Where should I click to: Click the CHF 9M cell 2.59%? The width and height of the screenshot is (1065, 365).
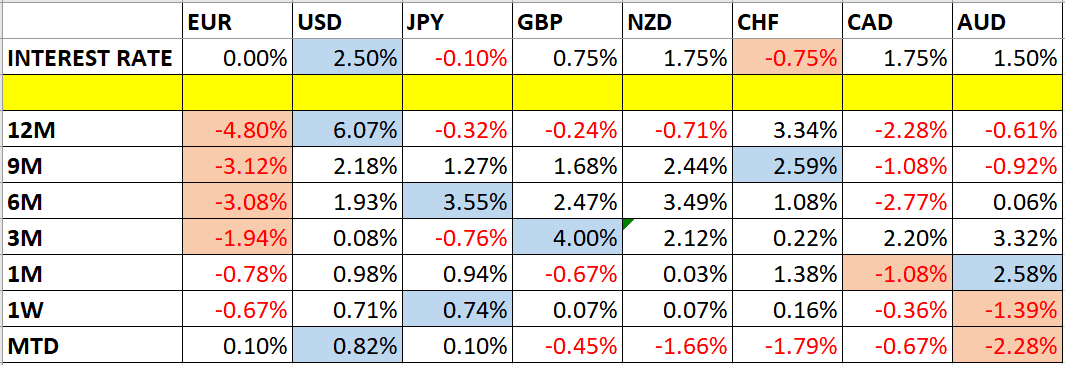pos(787,165)
